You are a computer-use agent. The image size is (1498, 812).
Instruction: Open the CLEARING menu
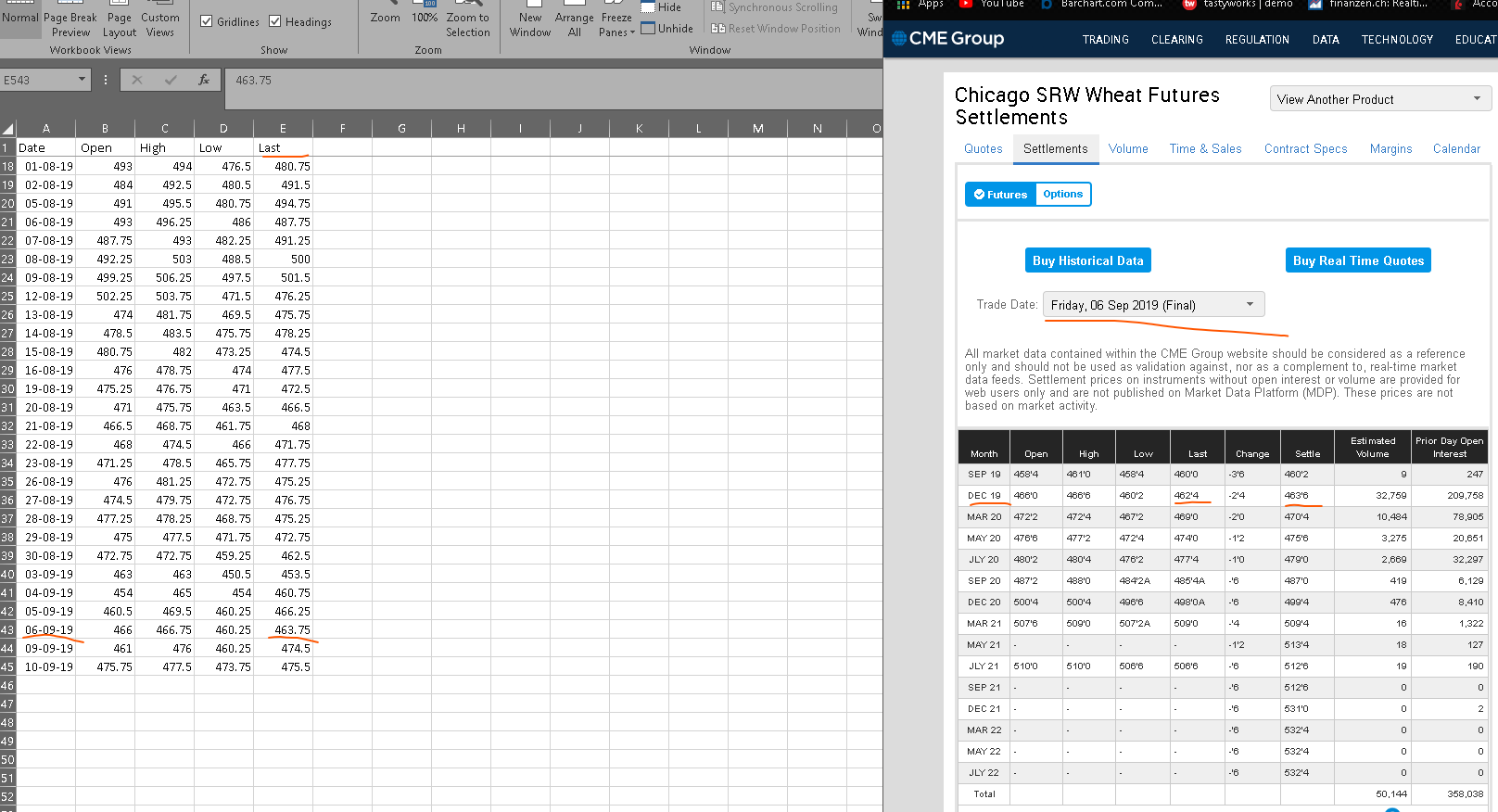tap(1177, 40)
